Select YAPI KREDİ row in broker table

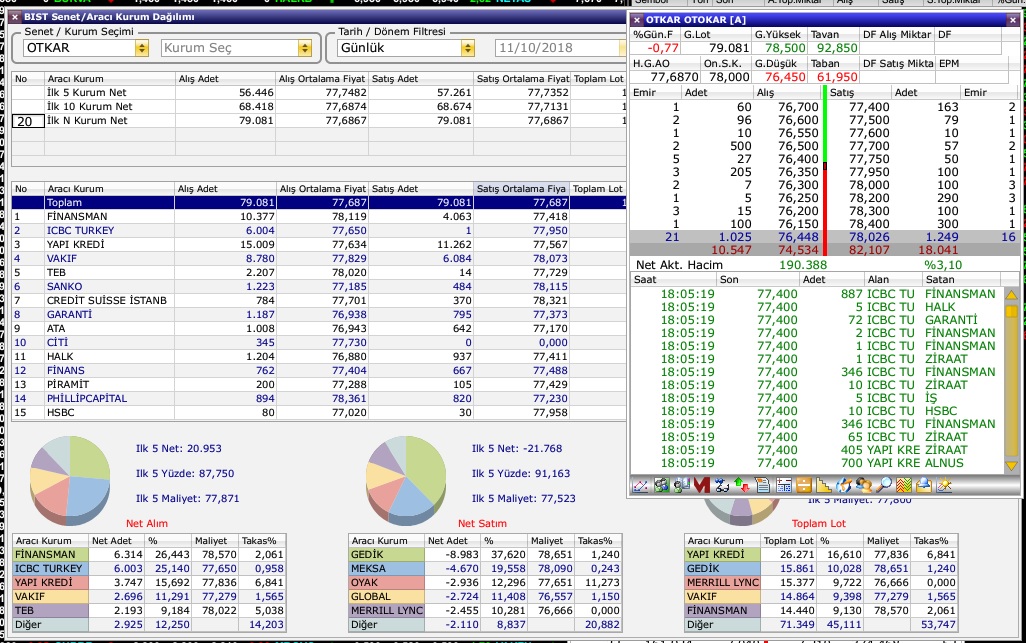tap(319, 245)
